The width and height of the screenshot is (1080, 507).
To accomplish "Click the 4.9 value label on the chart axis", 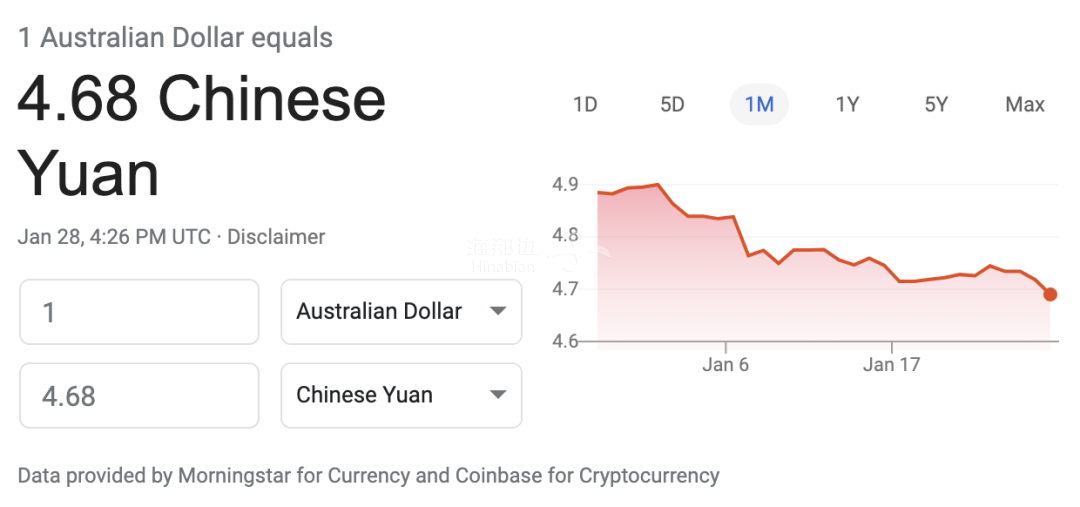I will [x=565, y=185].
